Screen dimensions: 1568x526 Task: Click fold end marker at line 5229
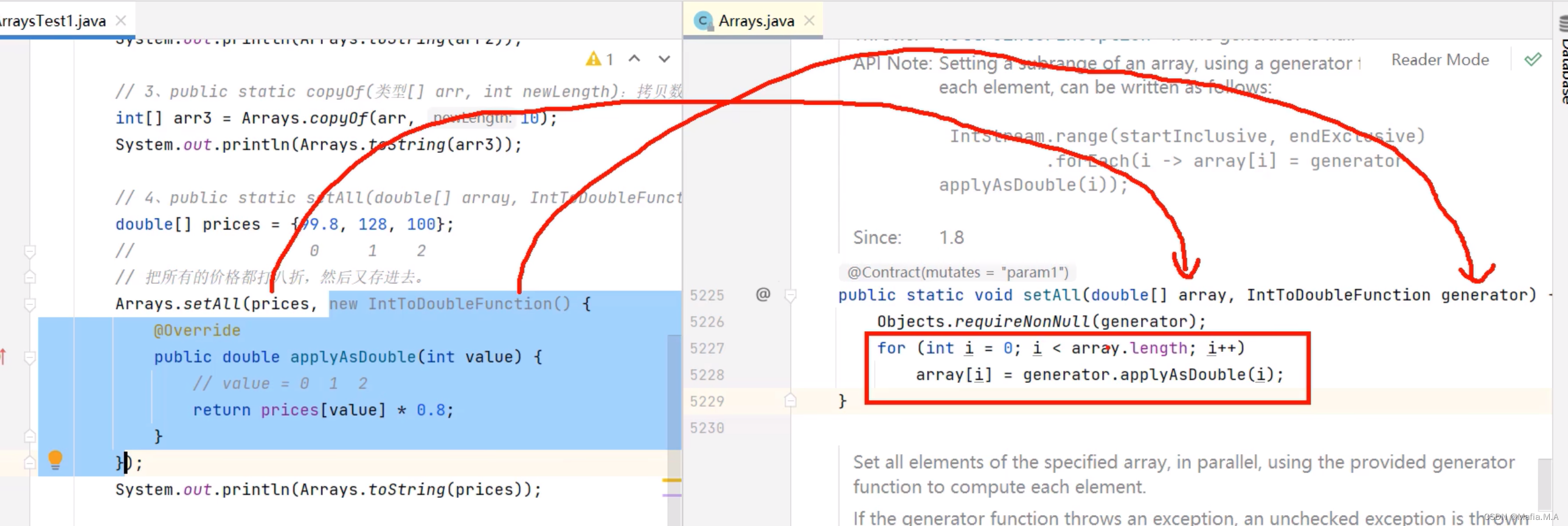pyautogui.click(x=791, y=401)
